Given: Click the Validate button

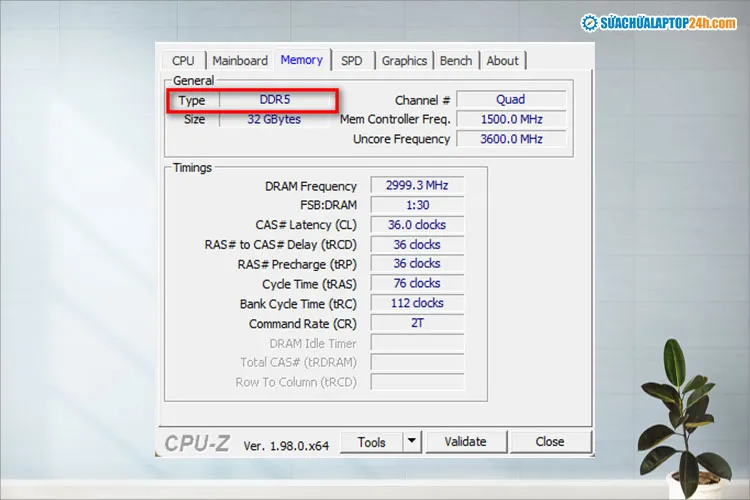Looking at the screenshot, I should coord(465,442).
